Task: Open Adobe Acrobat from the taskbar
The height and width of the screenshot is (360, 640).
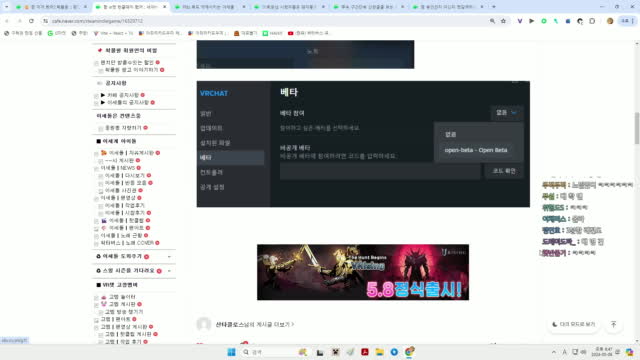Action: [x=364, y=352]
